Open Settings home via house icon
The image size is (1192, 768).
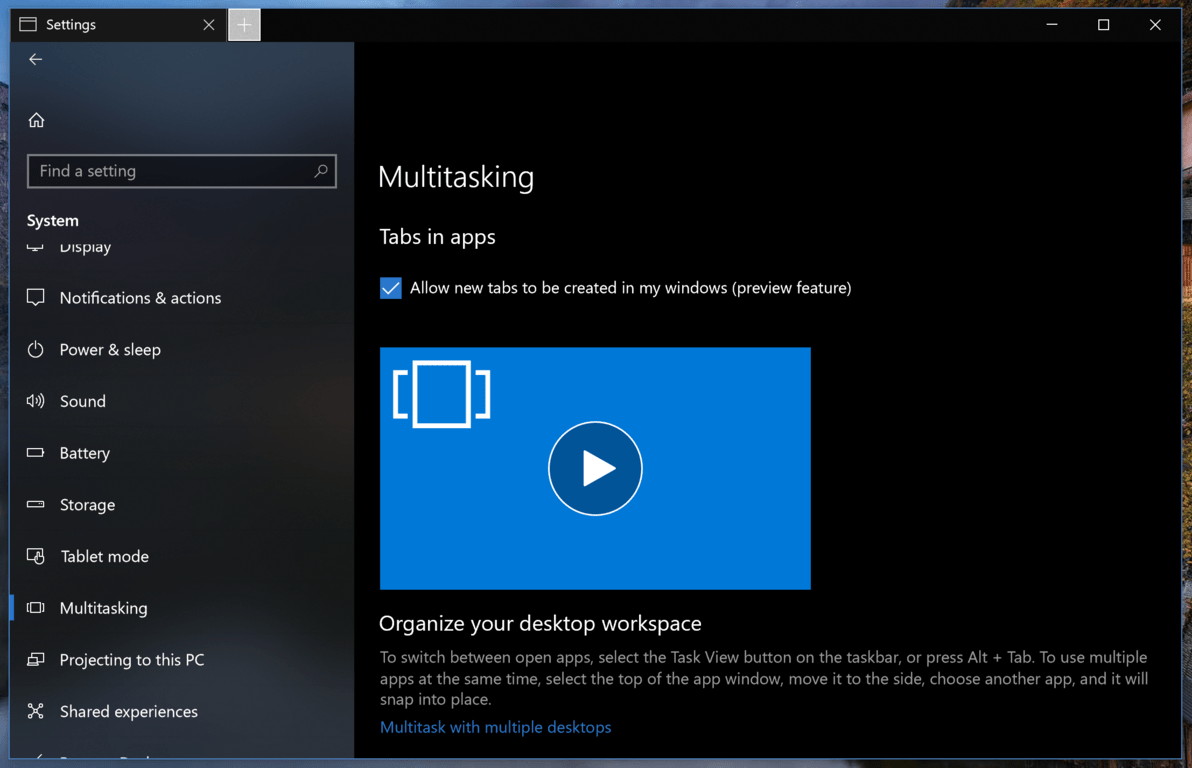point(36,120)
